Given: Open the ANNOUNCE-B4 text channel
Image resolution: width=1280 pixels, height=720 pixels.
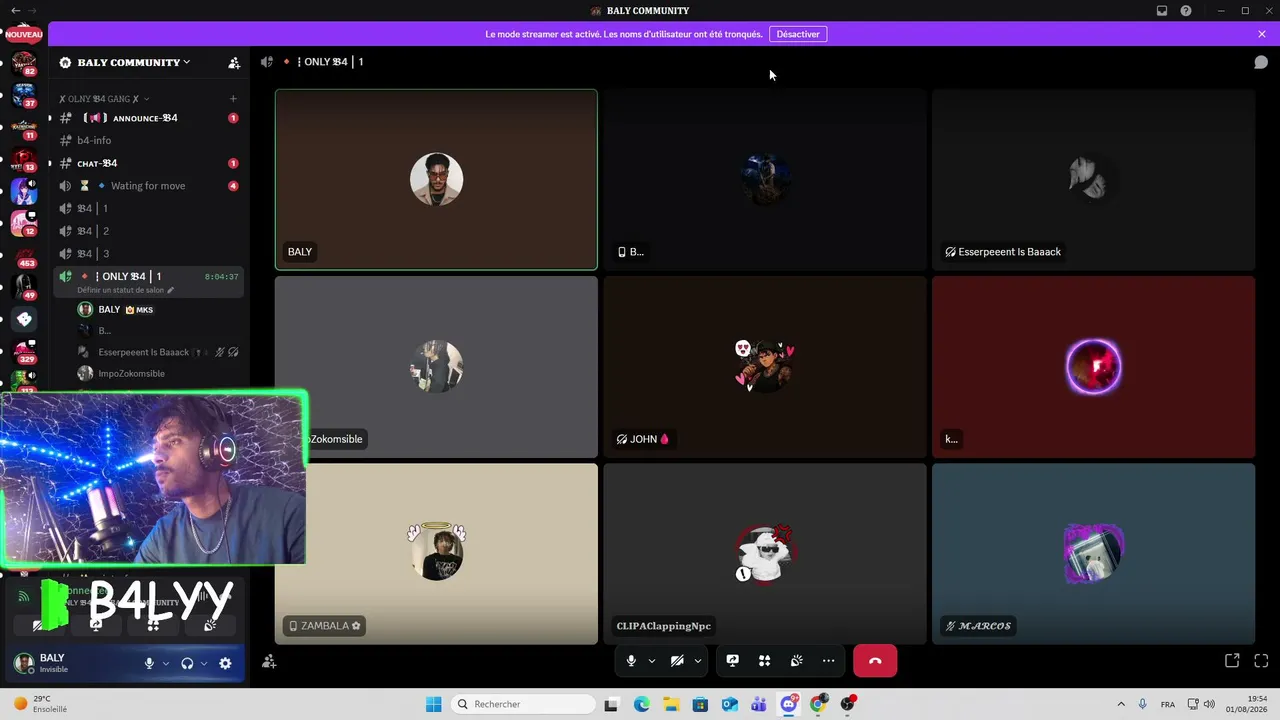Looking at the screenshot, I should [148, 118].
